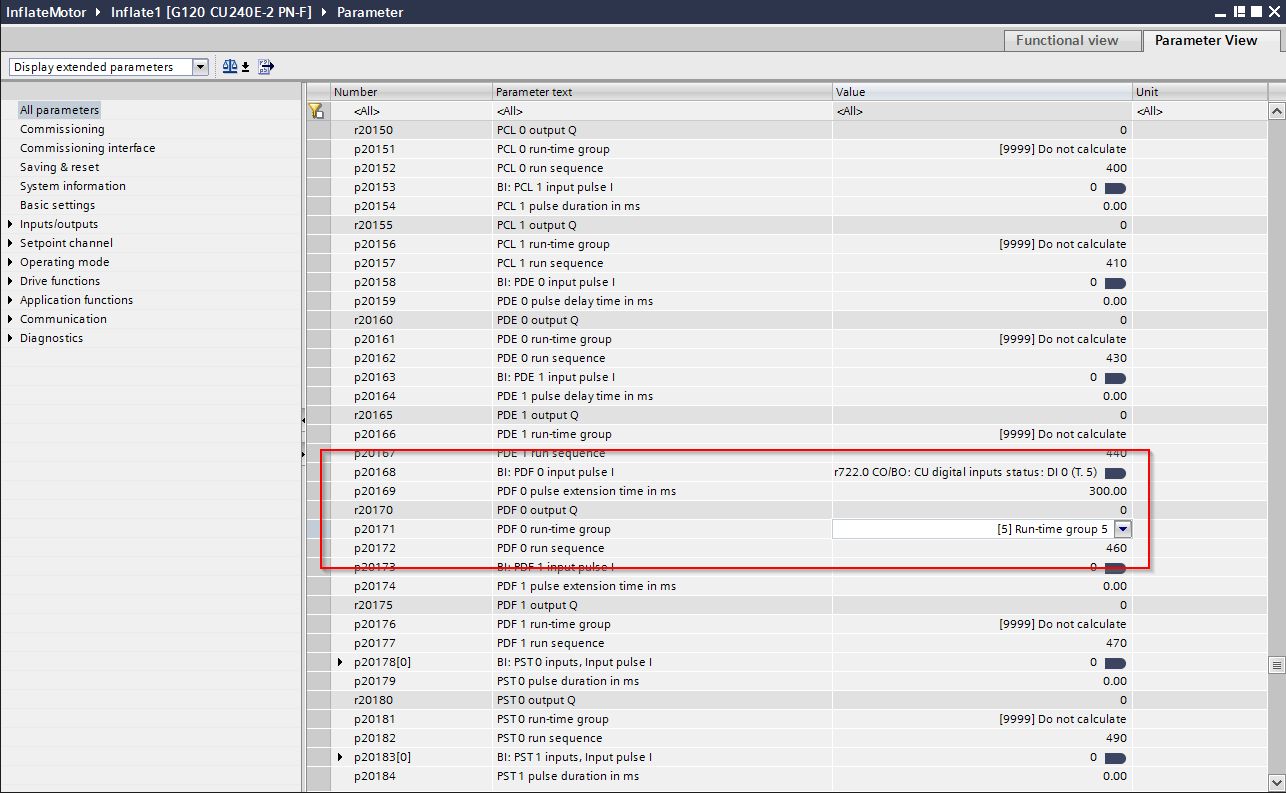Click the Unit column header
Image resolution: width=1286 pixels, height=793 pixels.
(1200, 92)
